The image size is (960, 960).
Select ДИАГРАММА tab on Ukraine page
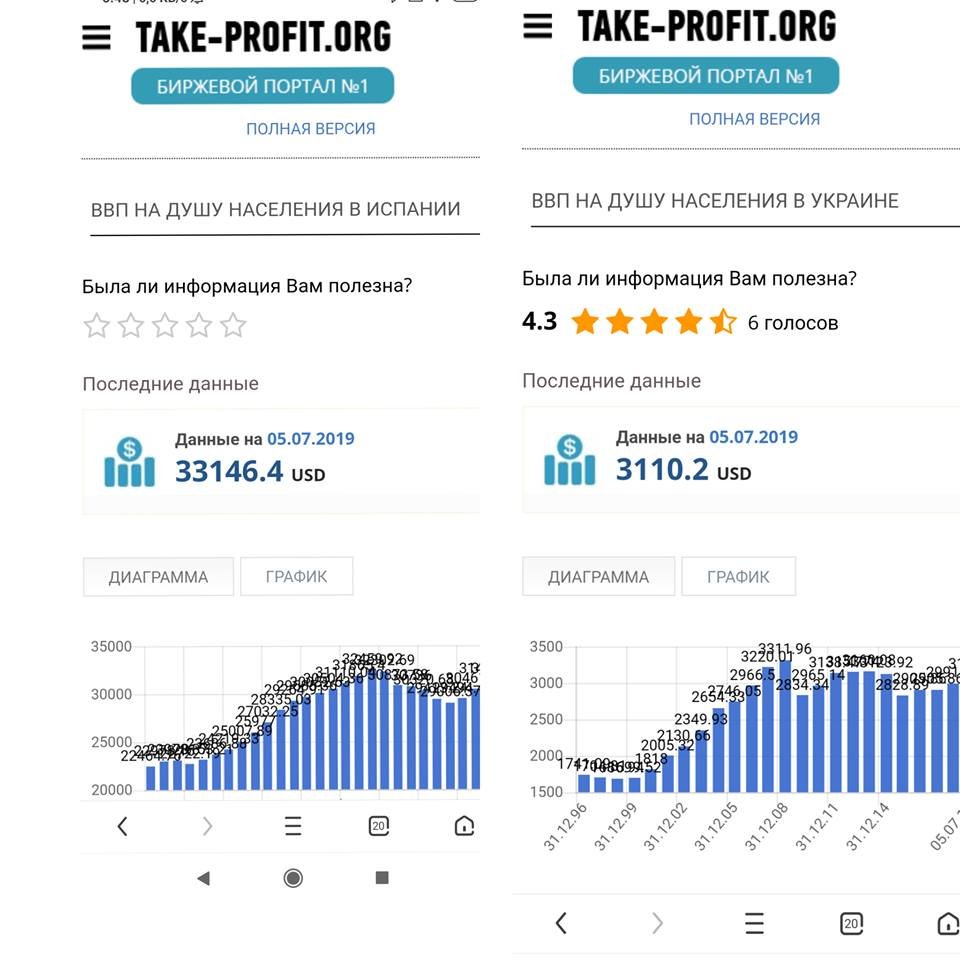click(598, 576)
